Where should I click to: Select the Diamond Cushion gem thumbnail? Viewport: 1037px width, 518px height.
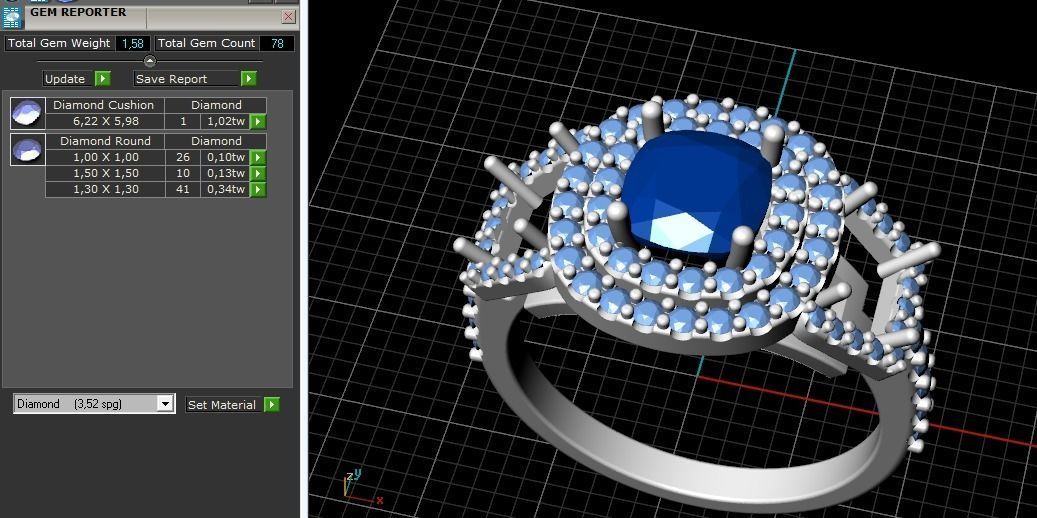pos(28,112)
